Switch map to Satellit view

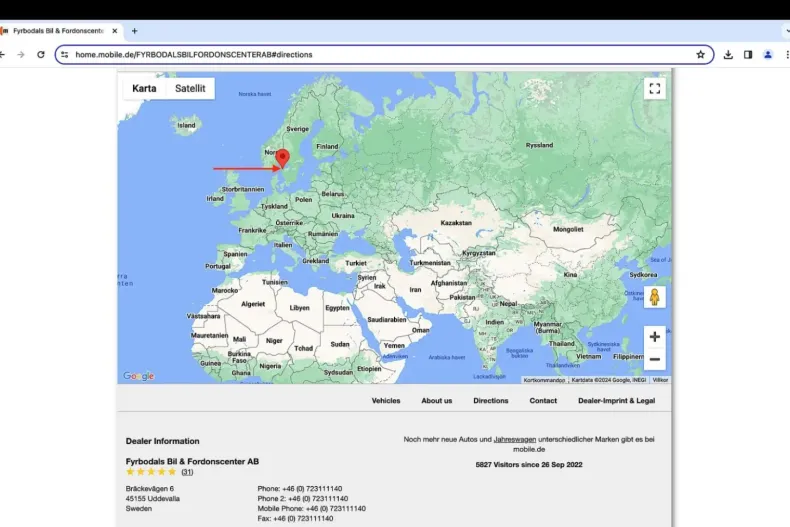click(190, 88)
